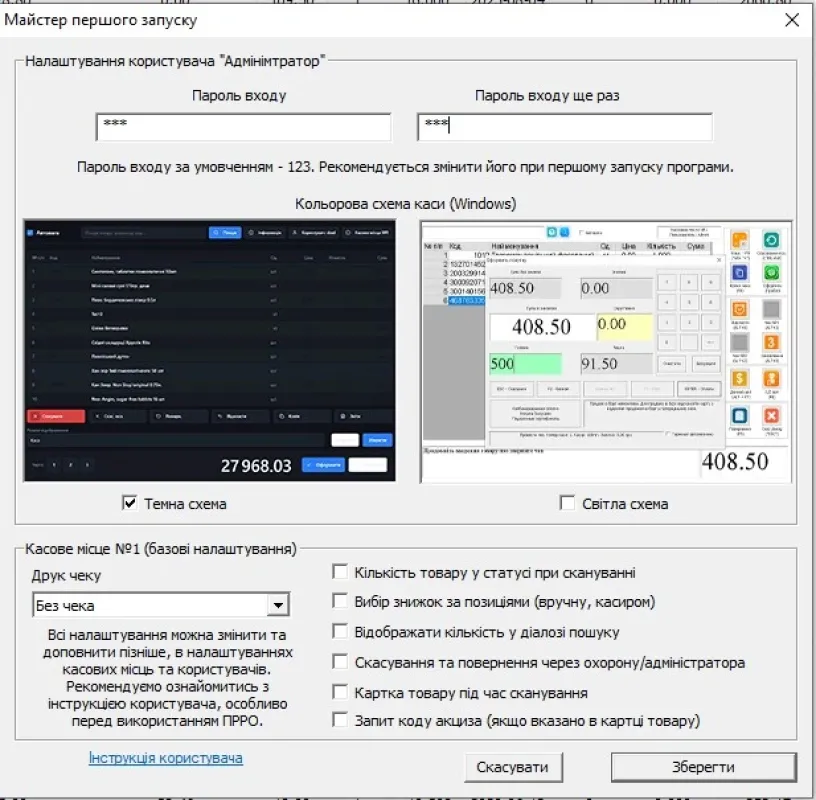Enable 'Кількість товару у статусі при скануванні'
This screenshot has width=816, height=800.
coord(341,573)
